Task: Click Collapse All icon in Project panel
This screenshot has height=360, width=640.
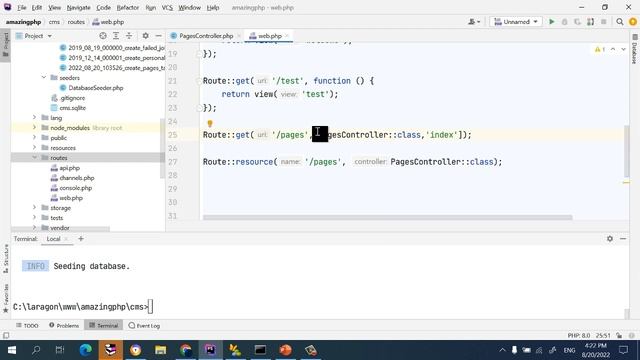Action: [x=129, y=36]
